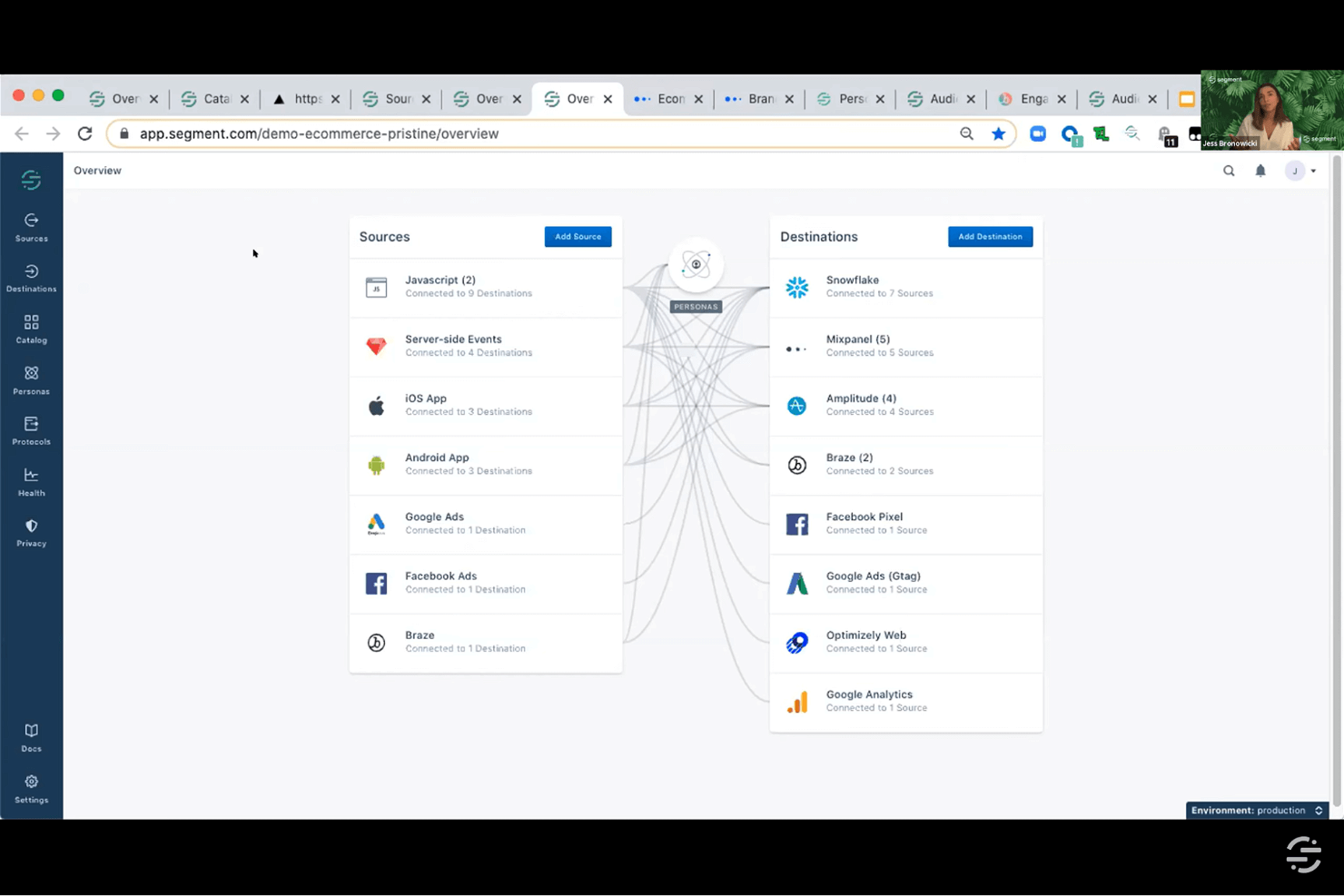Switch to the "https" browser tab
1344x896 pixels.
pyautogui.click(x=306, y=99)
